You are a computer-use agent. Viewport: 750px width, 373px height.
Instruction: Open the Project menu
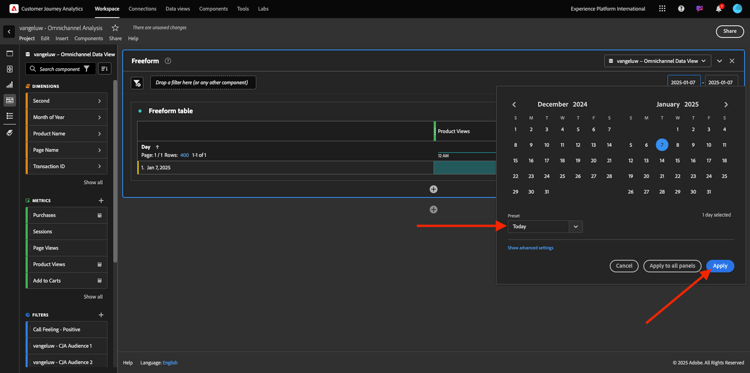click(27, 38)
